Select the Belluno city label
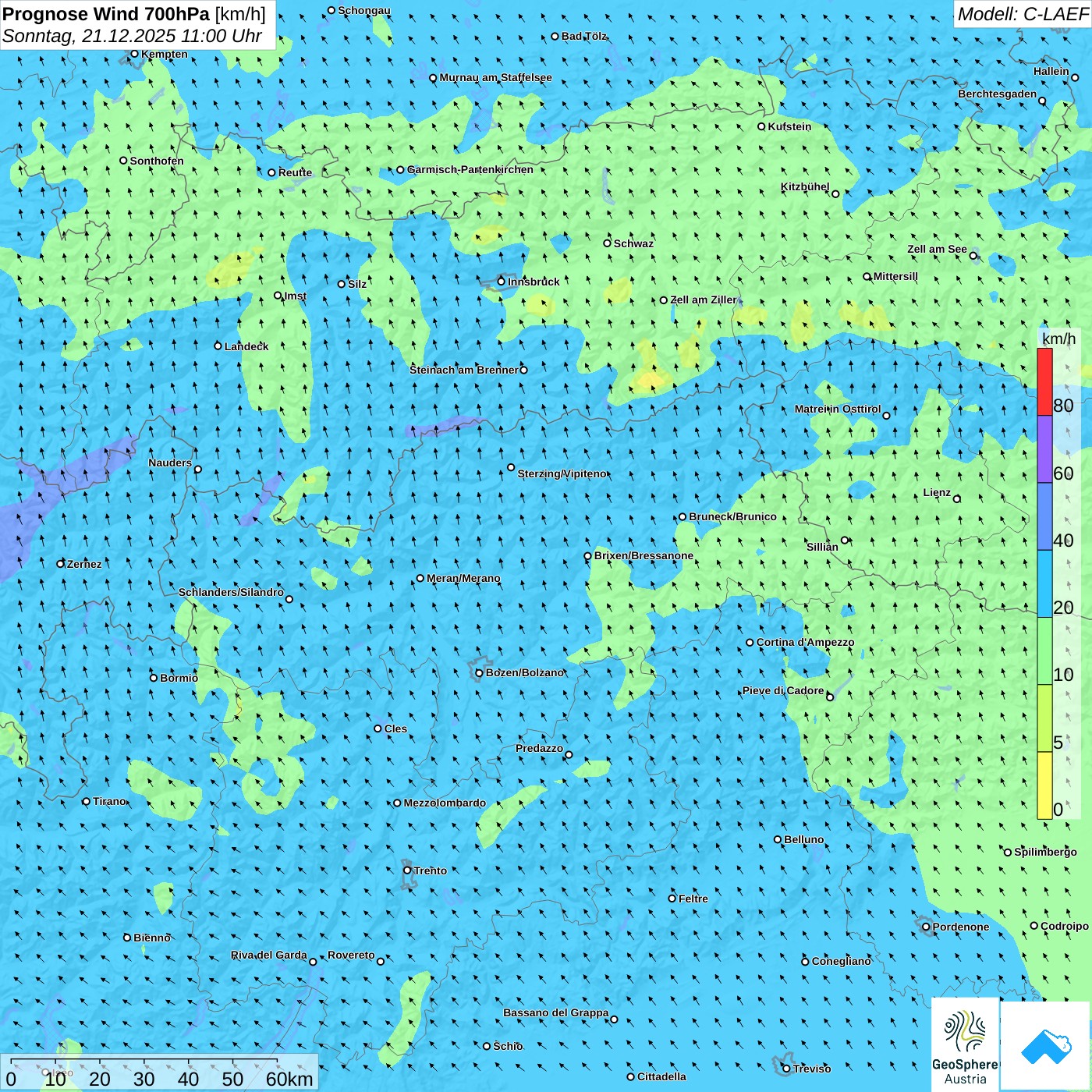Image resolution: width=1092 pixels, height=1092 pixels. click(x=803, y=839)
